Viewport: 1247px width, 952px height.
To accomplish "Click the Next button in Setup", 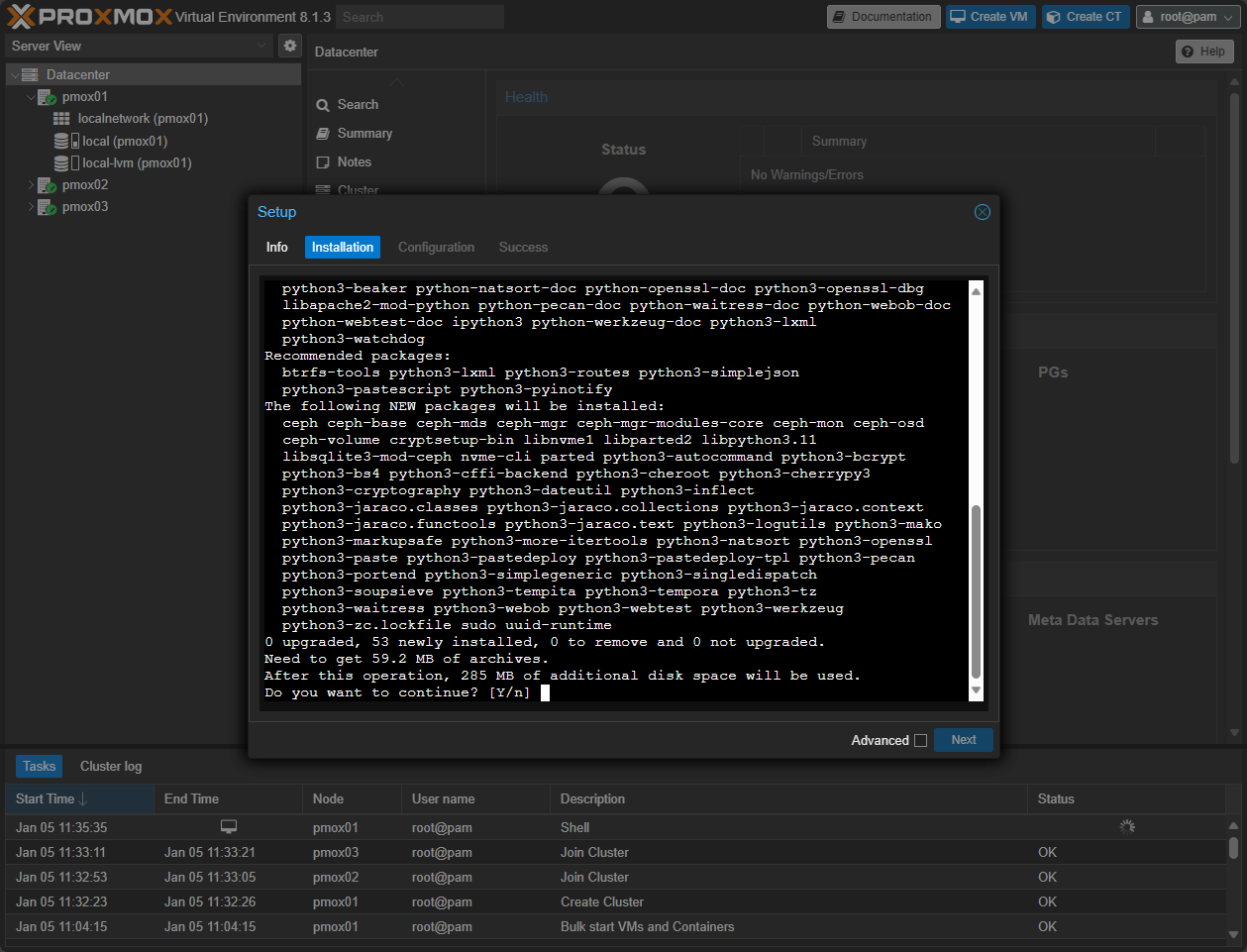I will (x=963, y=740).
